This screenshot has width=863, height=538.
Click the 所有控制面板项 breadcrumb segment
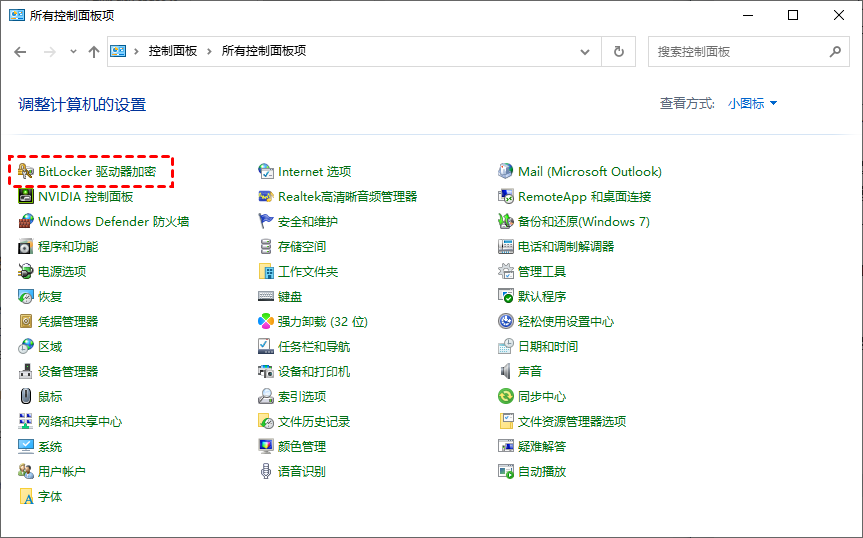tap(264, 51)
